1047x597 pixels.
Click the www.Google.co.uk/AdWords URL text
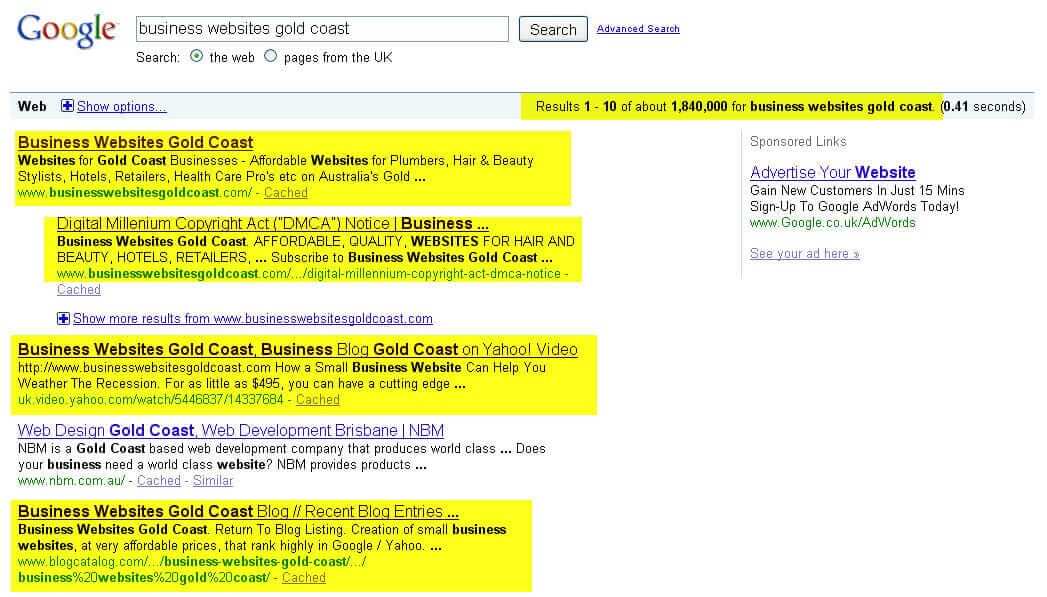[833, 222]
